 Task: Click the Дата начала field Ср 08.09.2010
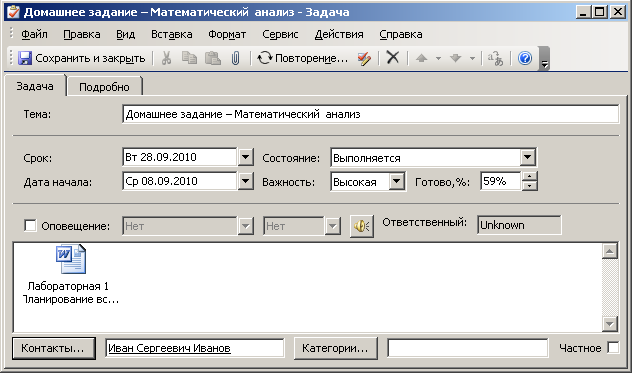pos(179,181)
